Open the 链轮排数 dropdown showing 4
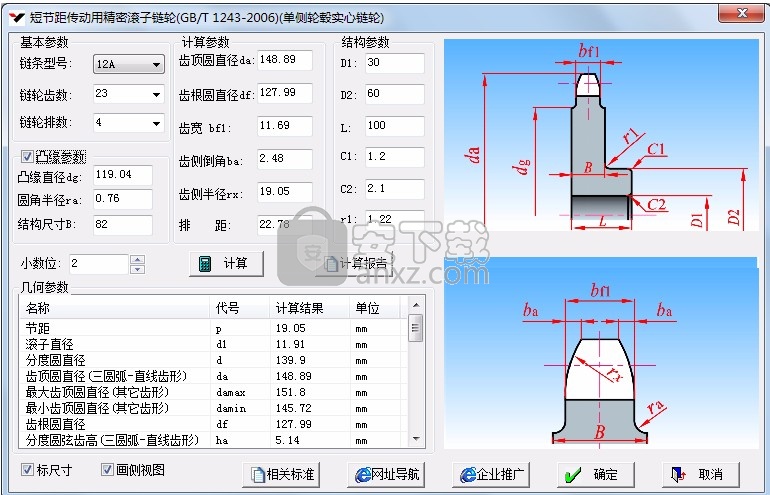Screen dimensions: 770x495 pos(129,123)
